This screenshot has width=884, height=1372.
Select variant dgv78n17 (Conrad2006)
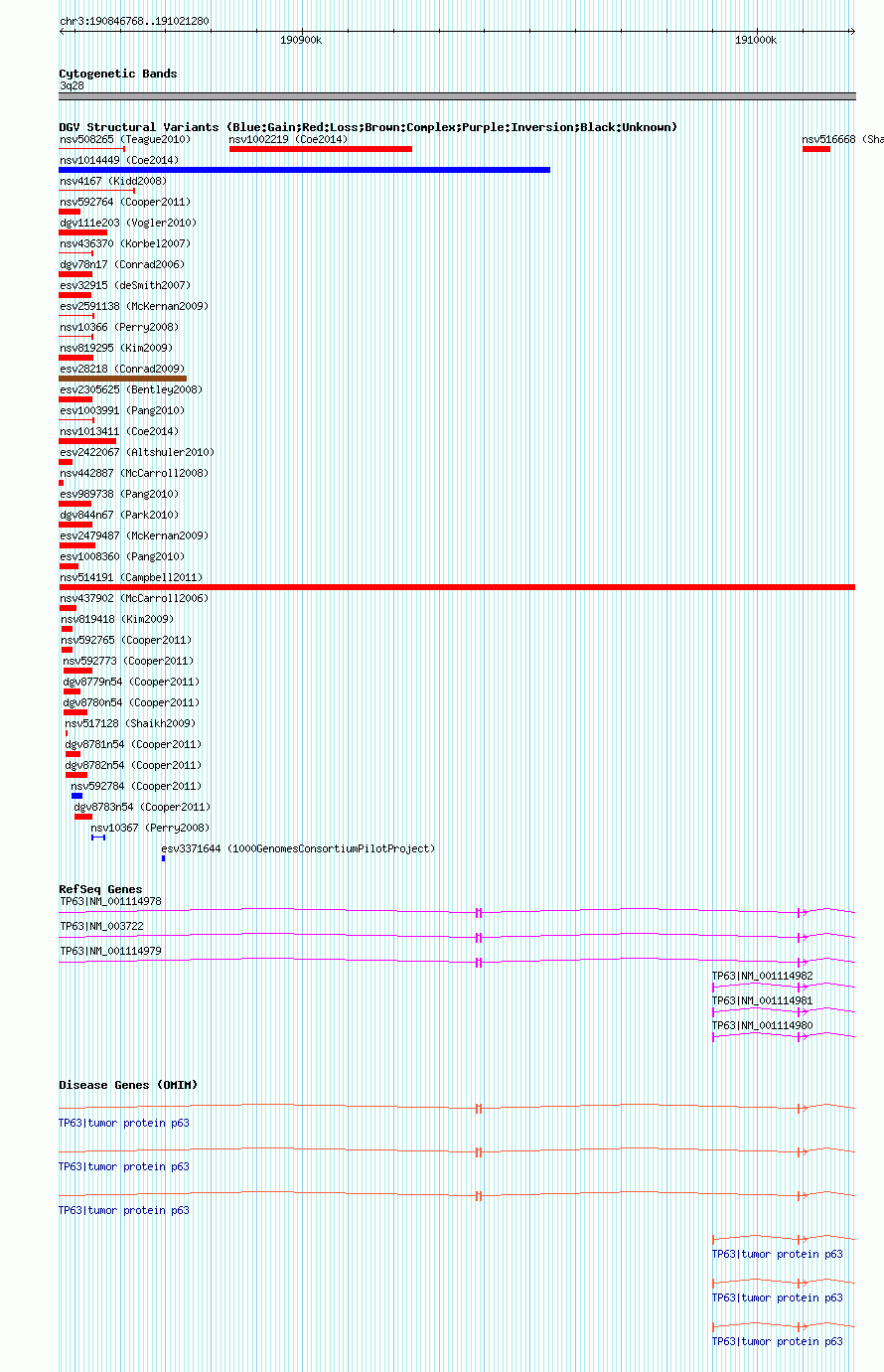[x=122, y=264]
